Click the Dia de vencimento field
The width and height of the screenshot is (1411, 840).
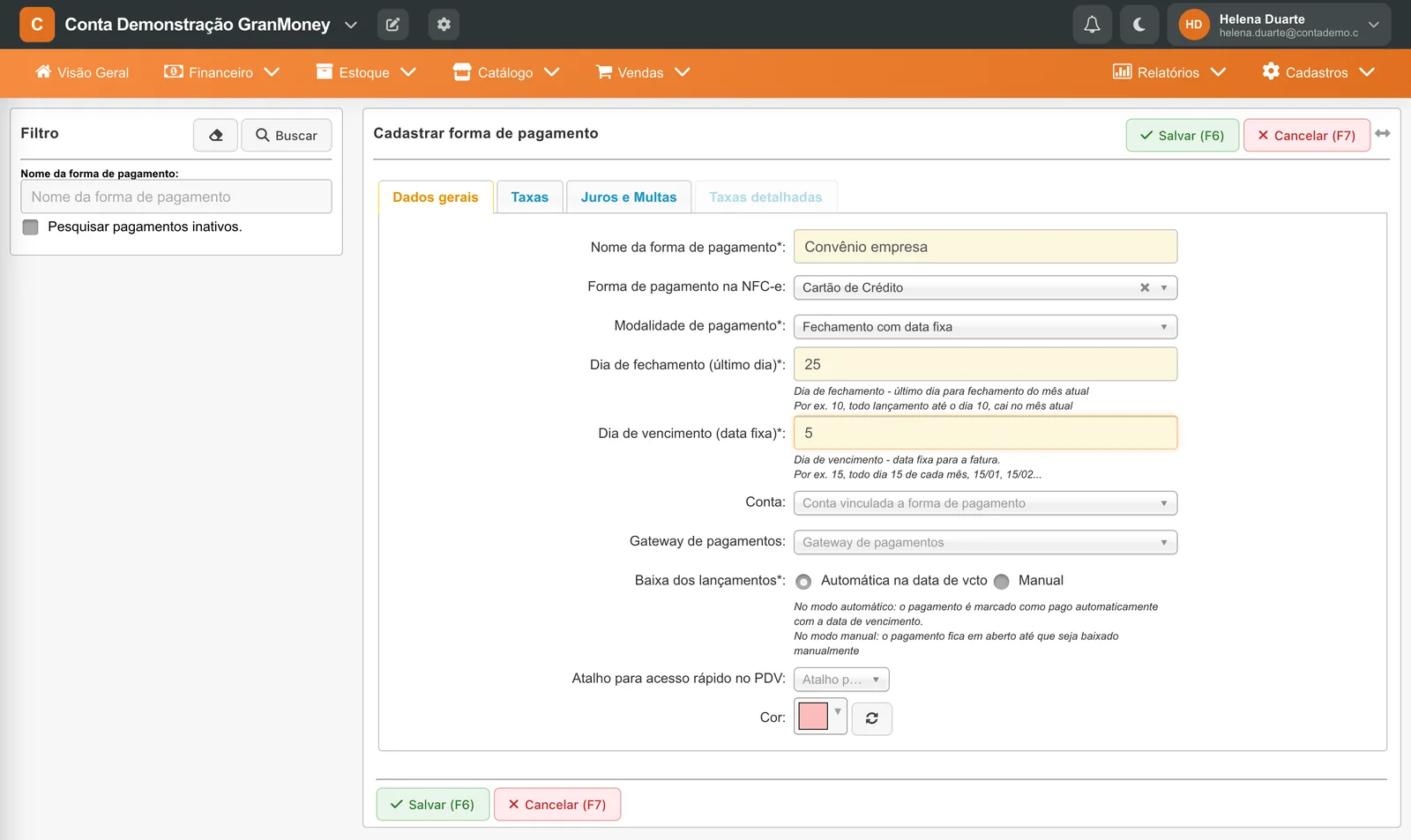pos(986,433)
